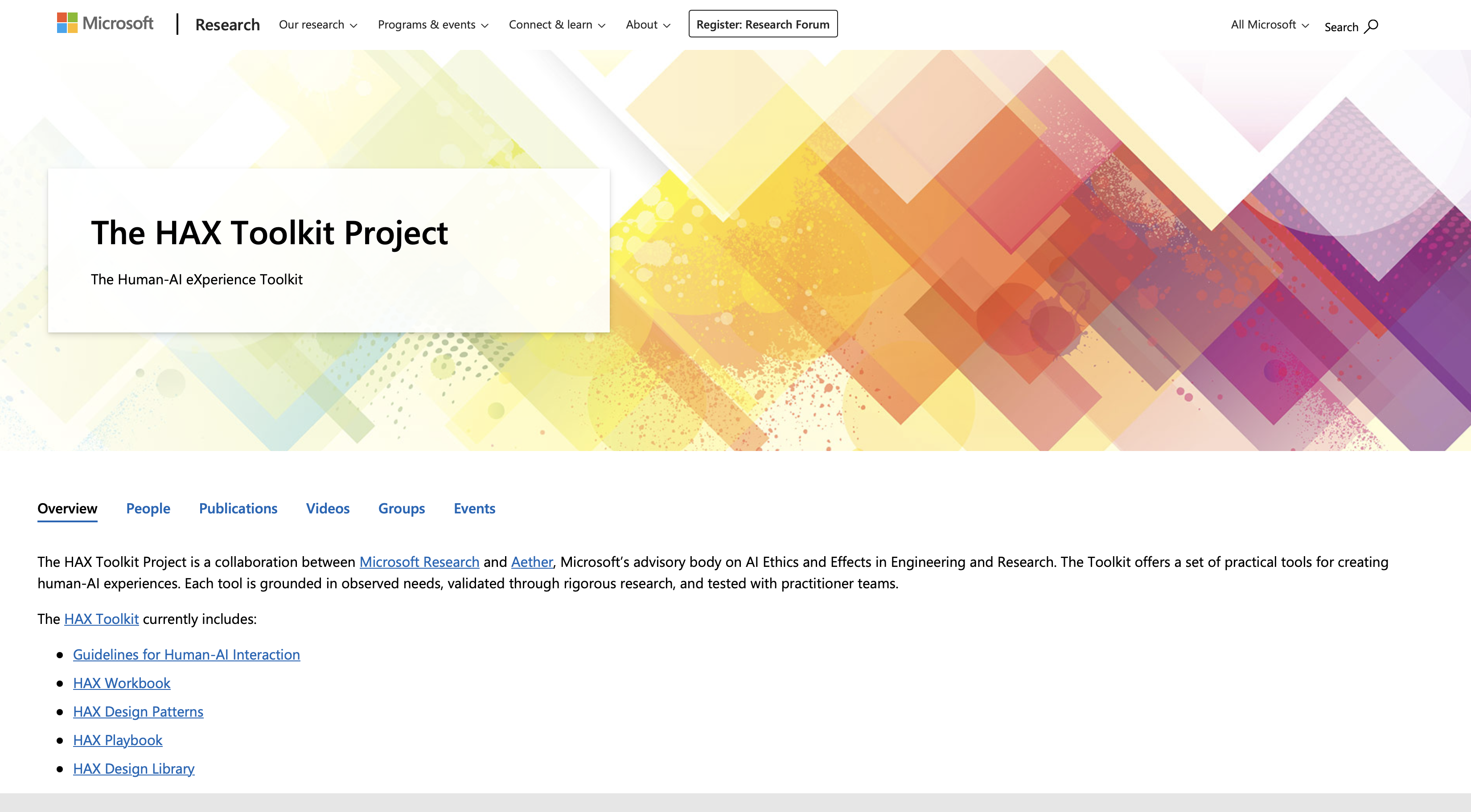
Task: Click the Microsoft four-square logo
Action: (67, 24)
